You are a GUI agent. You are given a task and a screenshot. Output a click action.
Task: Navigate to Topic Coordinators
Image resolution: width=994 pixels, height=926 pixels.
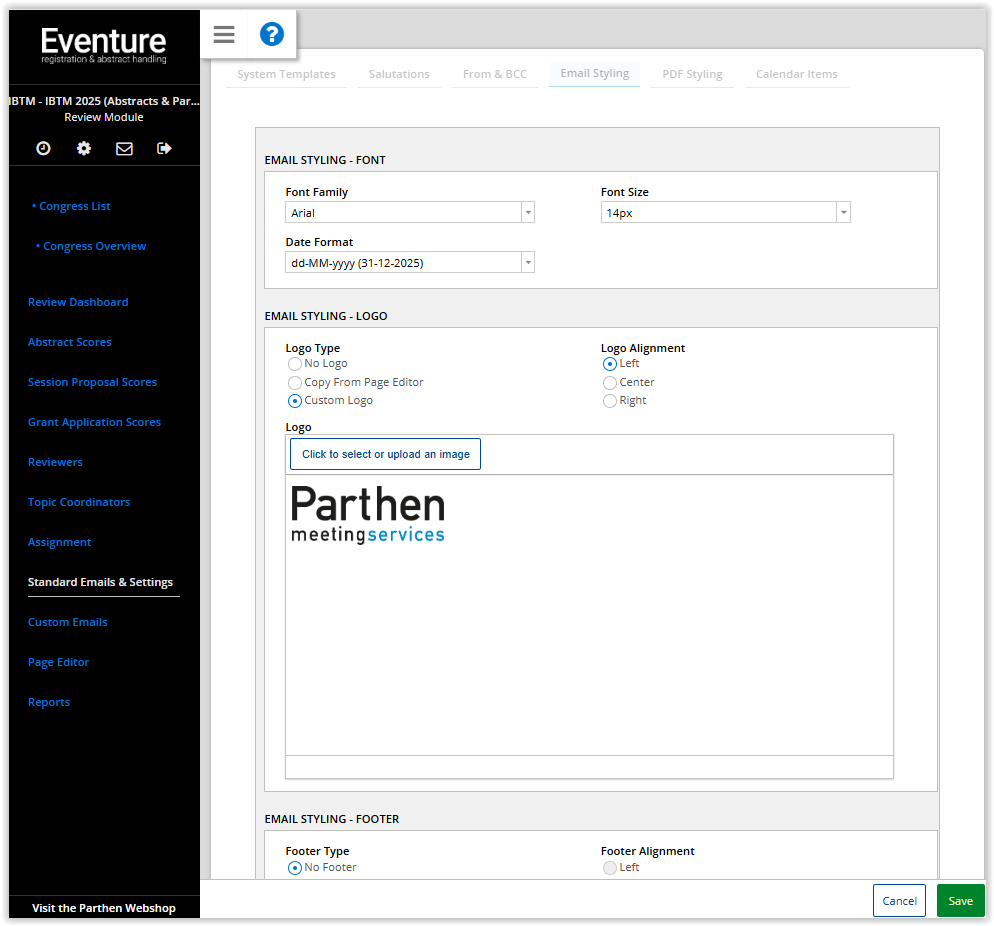[x=79, y=502]
